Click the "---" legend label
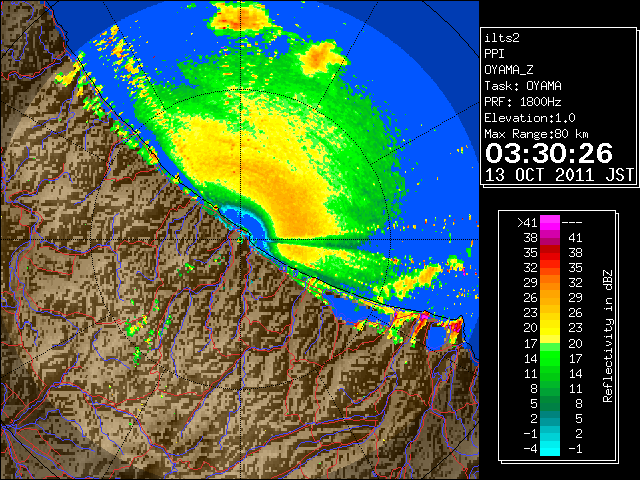The image size is (640, 480). (x=572, y=222)
